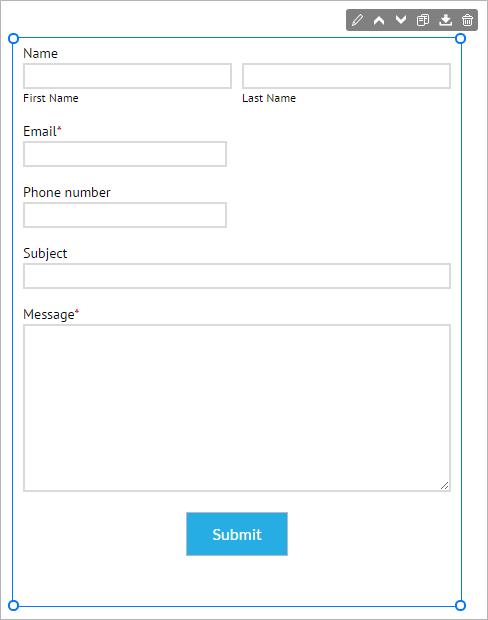Click the bottom-right selection handle
488x620 pixels.
[460, 605]
